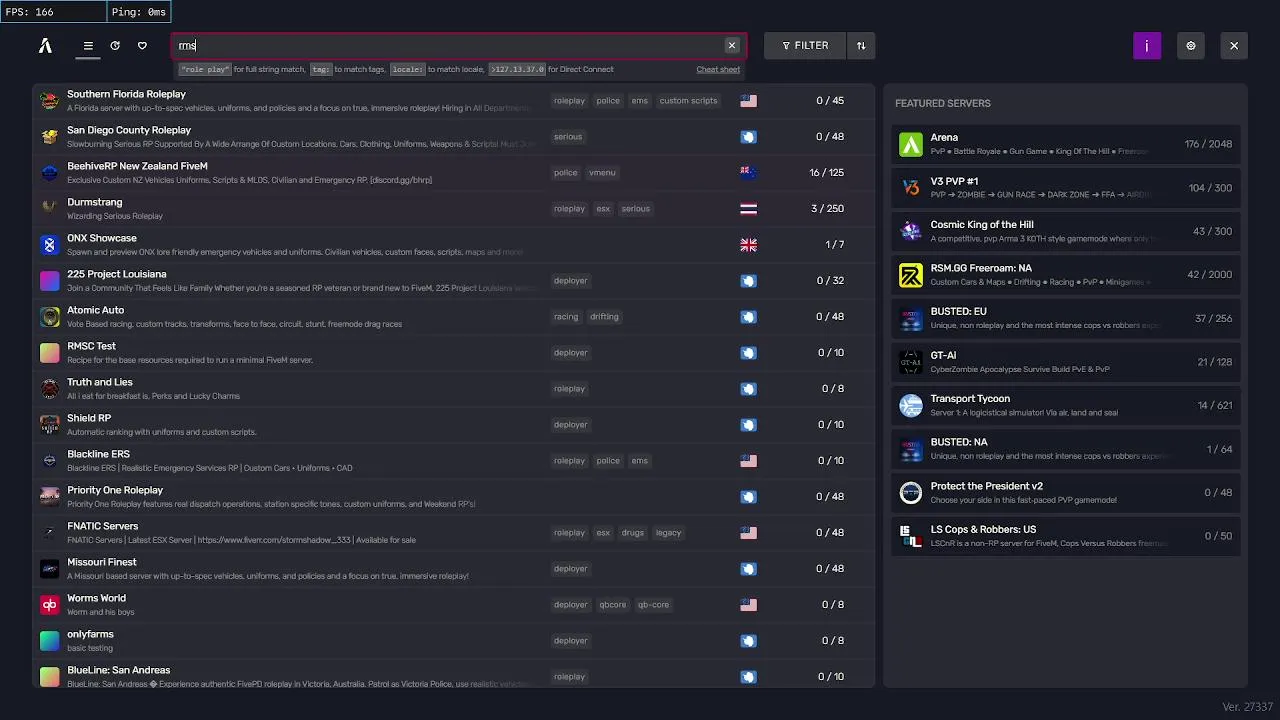Select Truth and Lies server
The width and height of the screenshot is (1280, 720).
click(454, 389)
